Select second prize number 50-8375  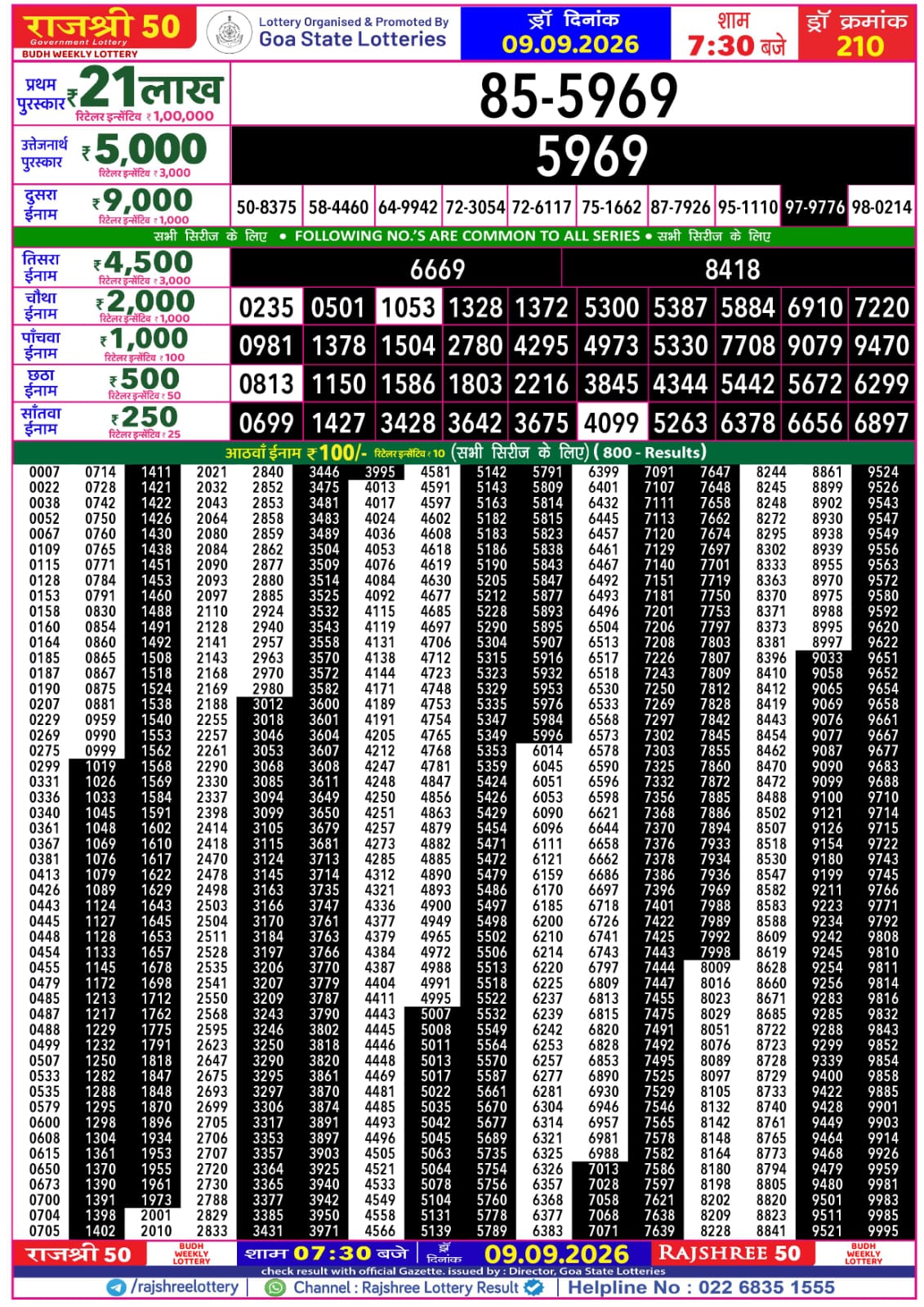pyautogui.click(x=266, y=207)
